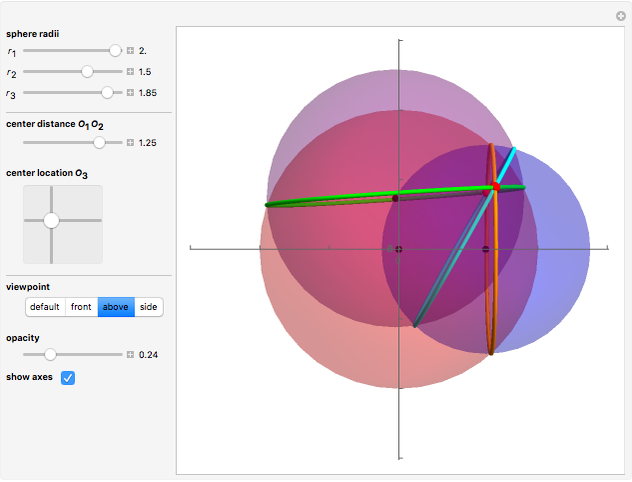
Task: Click the center location O3 pad handle
Action: (x=51, y=220)
